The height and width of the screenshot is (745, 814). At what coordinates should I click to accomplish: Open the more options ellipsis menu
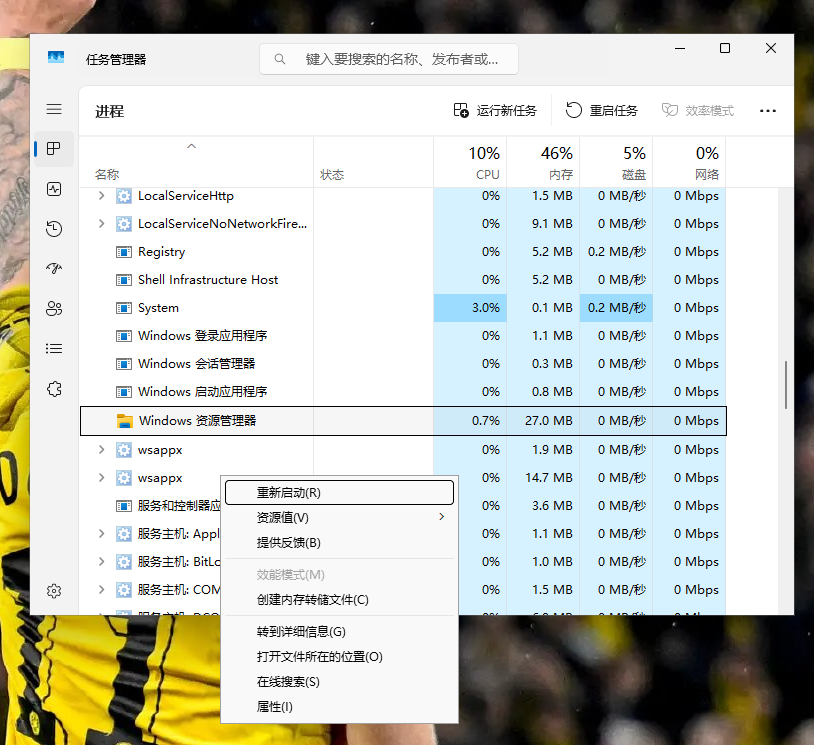pos(767,111)
